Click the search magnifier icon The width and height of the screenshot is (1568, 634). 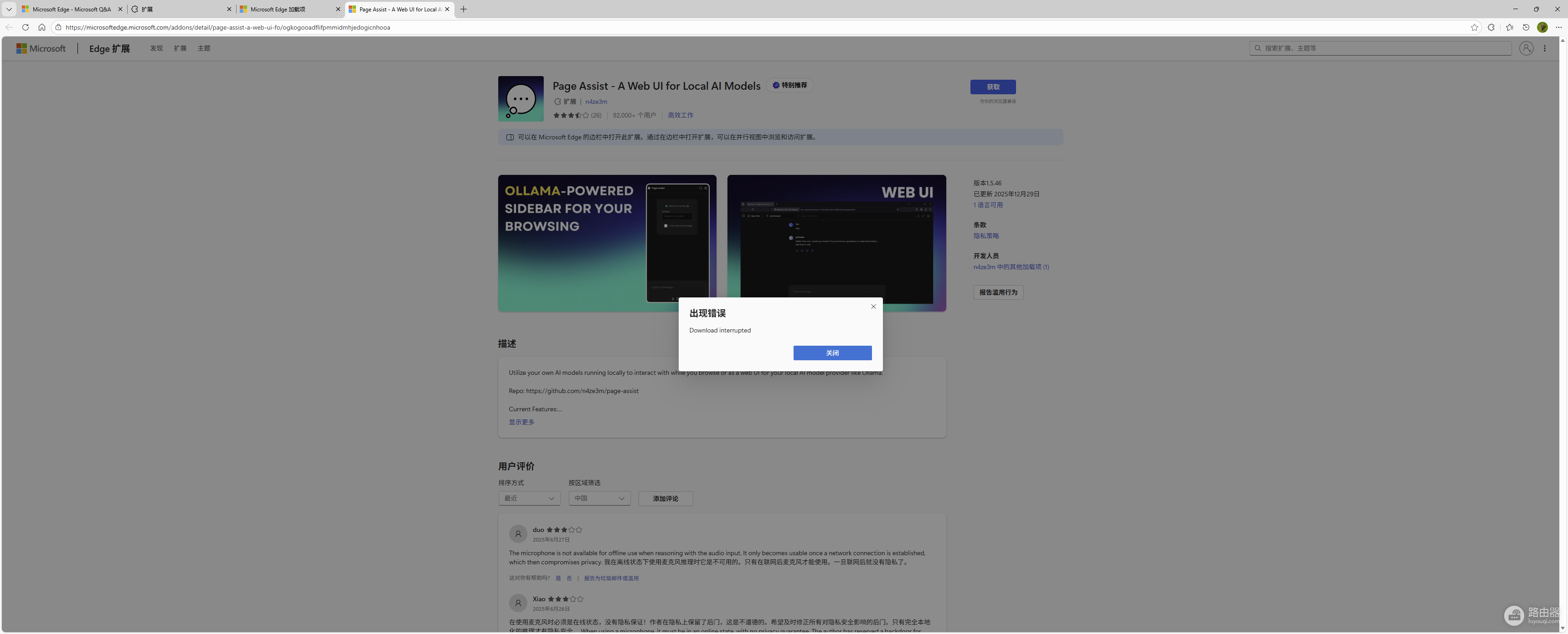tap(1258, 48)
